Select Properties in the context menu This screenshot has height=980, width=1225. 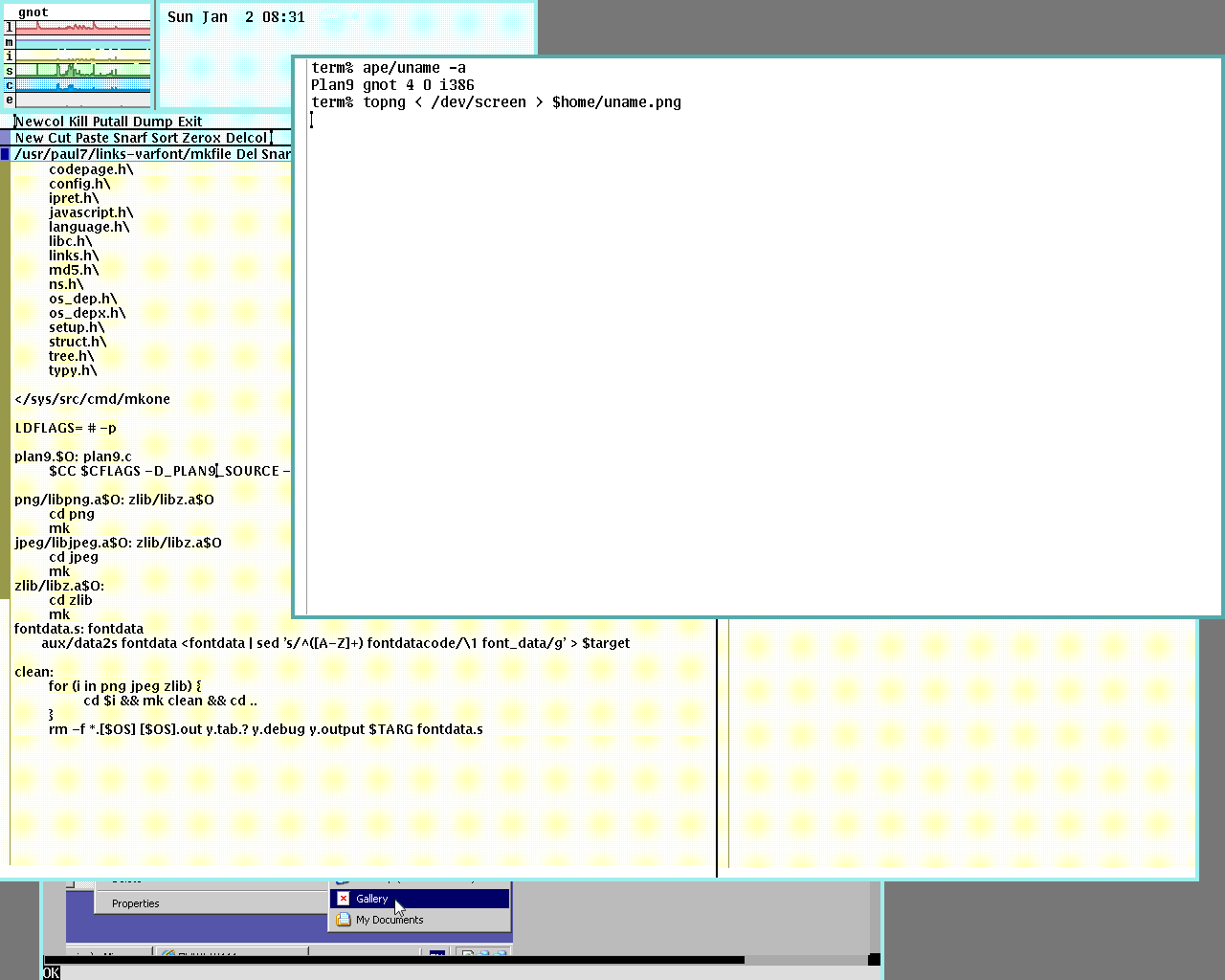point(135,903)
